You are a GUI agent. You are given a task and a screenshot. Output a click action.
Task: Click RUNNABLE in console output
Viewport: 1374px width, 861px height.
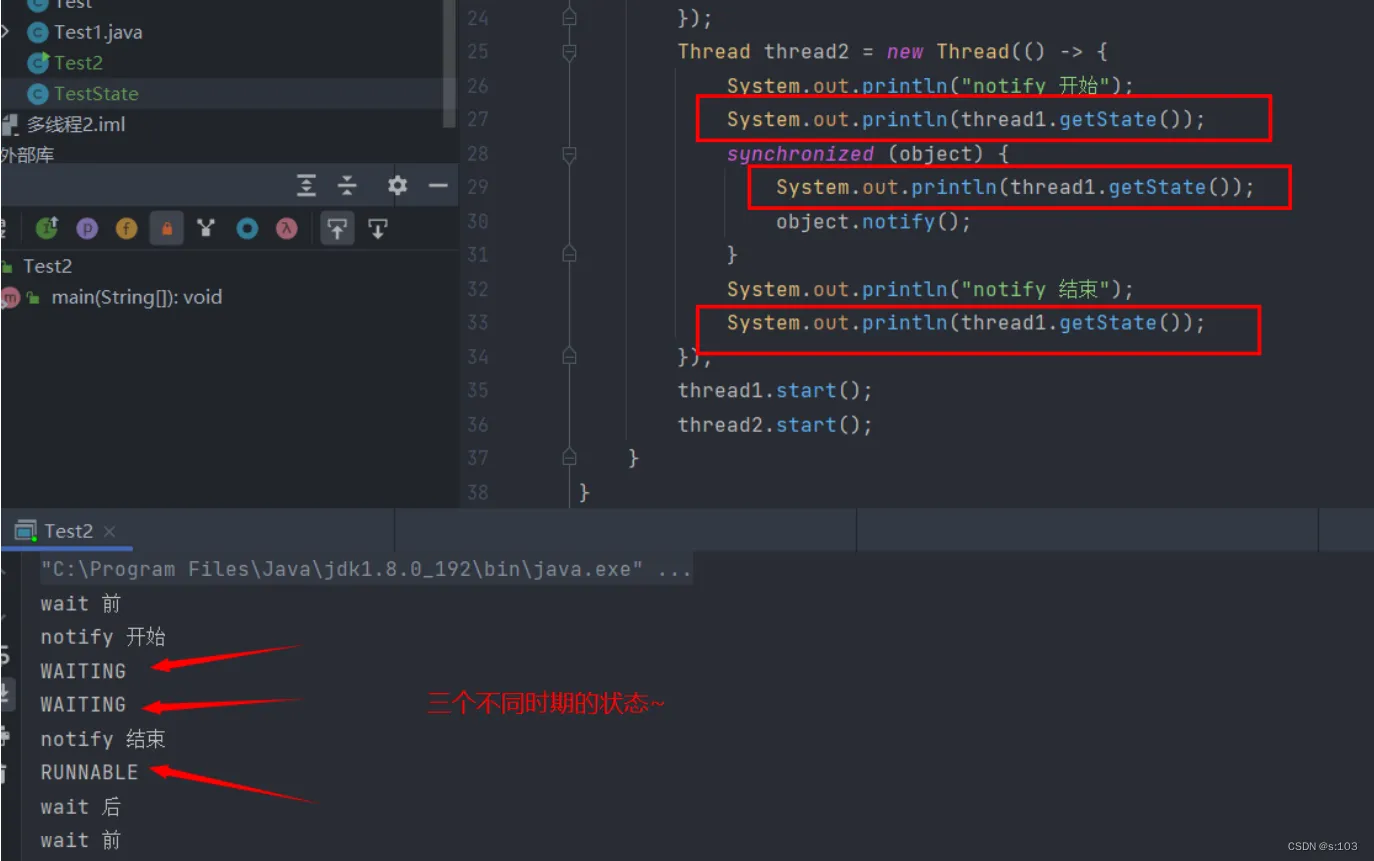[x=89, y=772]
